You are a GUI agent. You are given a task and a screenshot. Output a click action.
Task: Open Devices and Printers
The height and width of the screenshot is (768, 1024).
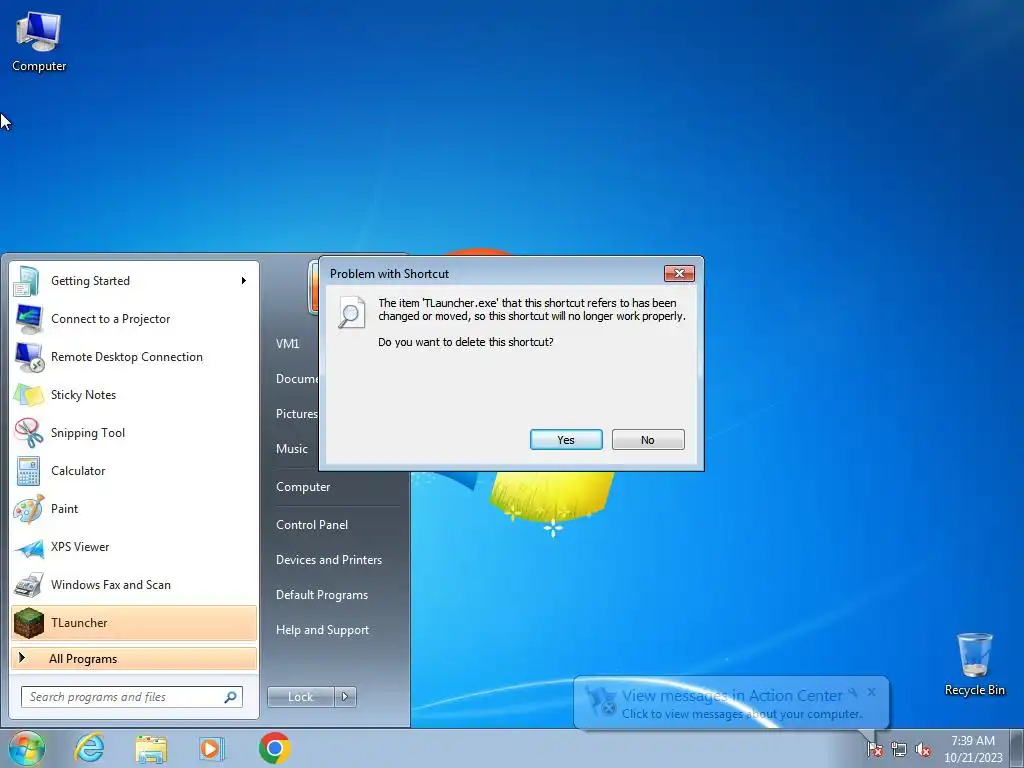coord(328,560)
